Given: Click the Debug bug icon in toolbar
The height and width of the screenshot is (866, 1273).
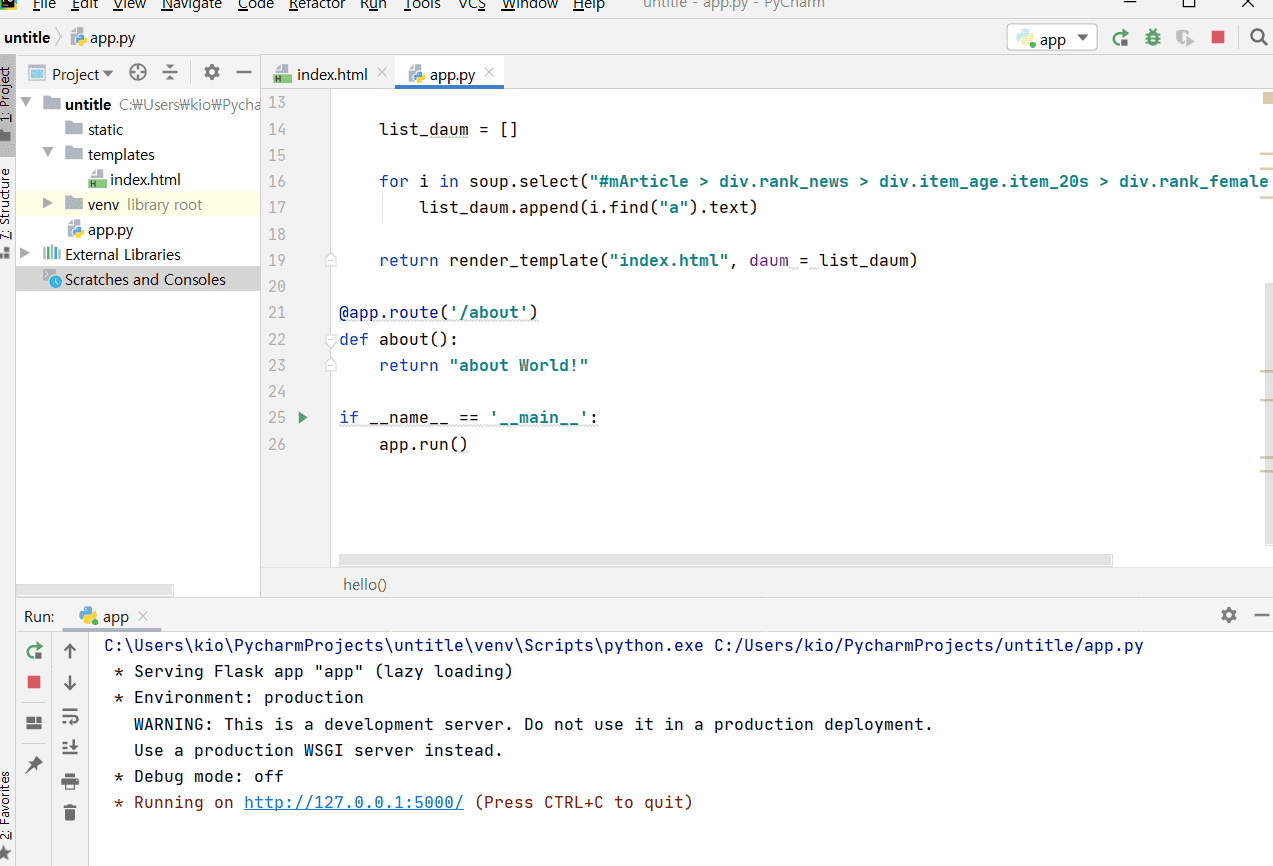Looking at the screenshot, I should click(x=1153, y=38).
